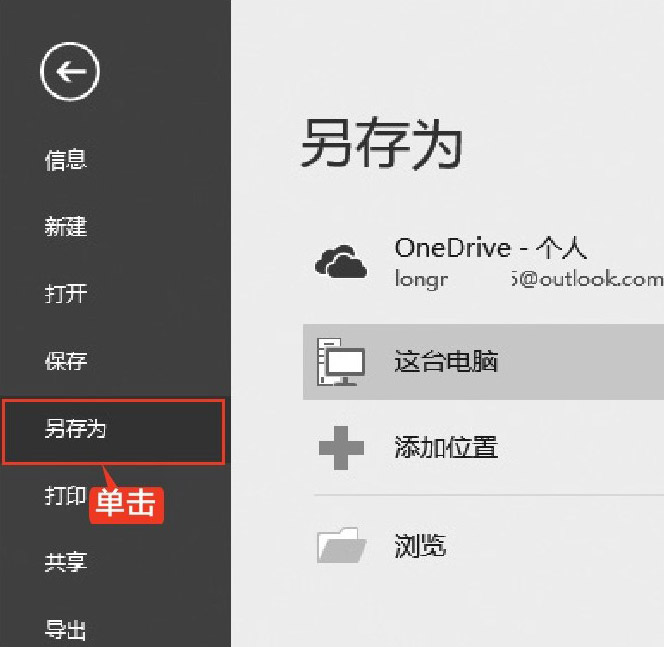
Task: Open the 信息 menu item
Action: [66, 160]
